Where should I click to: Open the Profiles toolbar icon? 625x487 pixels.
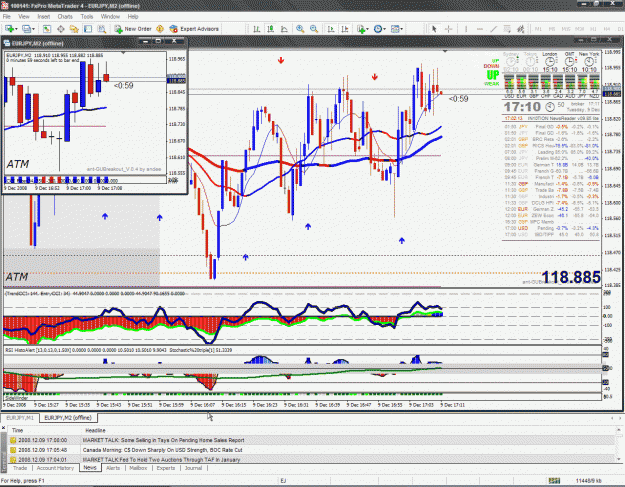click(x=26, y=29)
